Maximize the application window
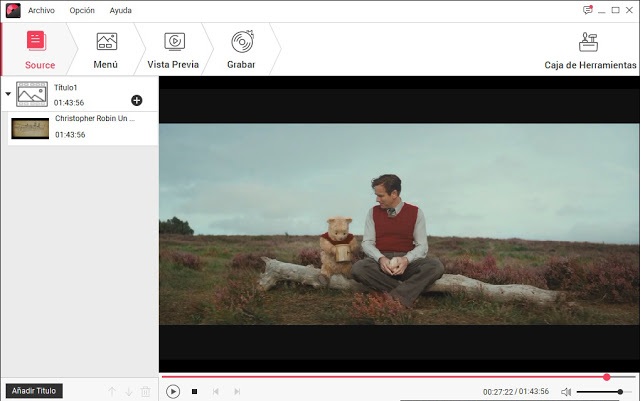The height and width of the screenshot is (401, 641). click(x=615, y=10)
